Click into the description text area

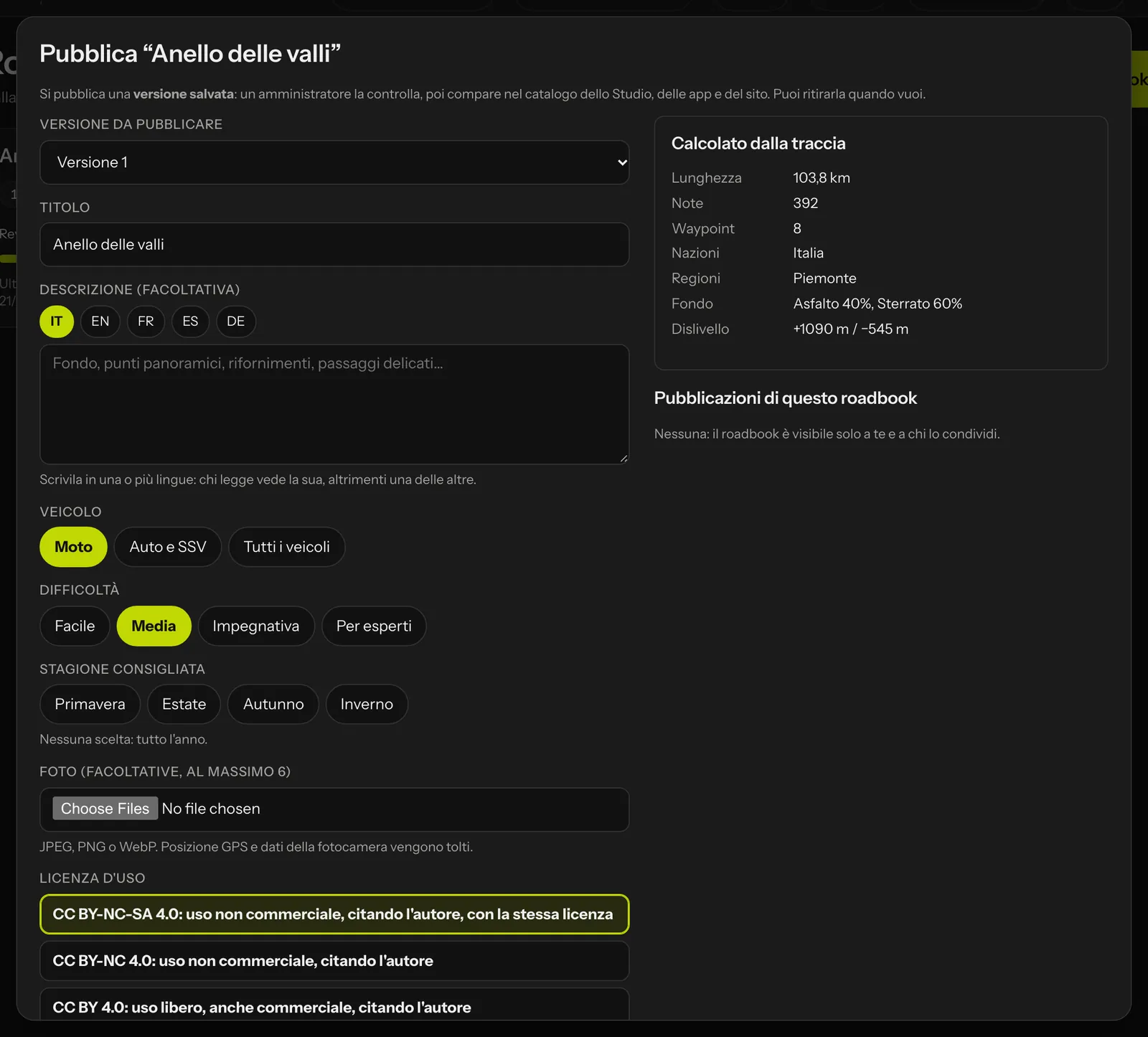pos(334,404)
